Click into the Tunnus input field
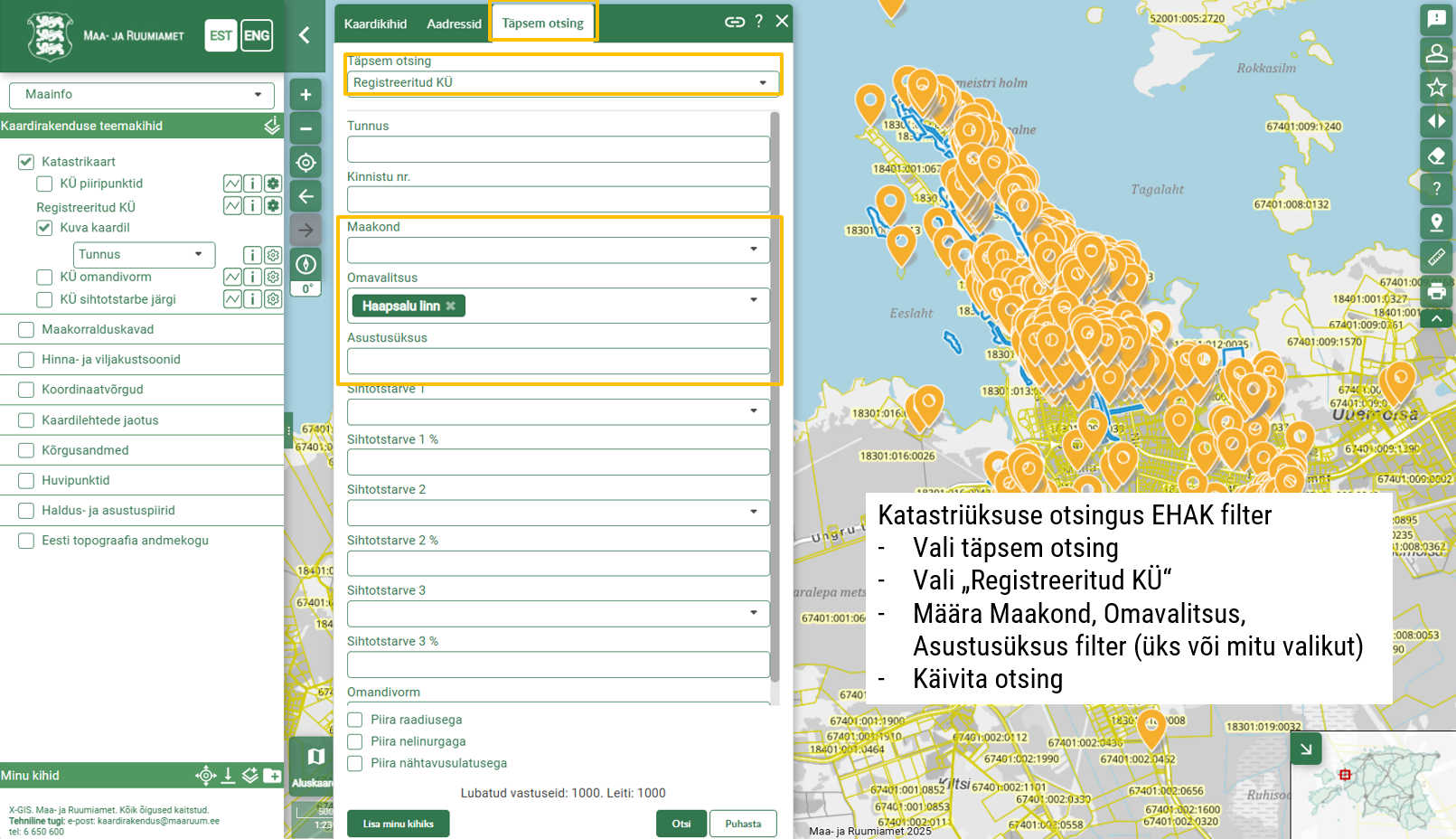1456x839 pixels. [x=558, y=149]
